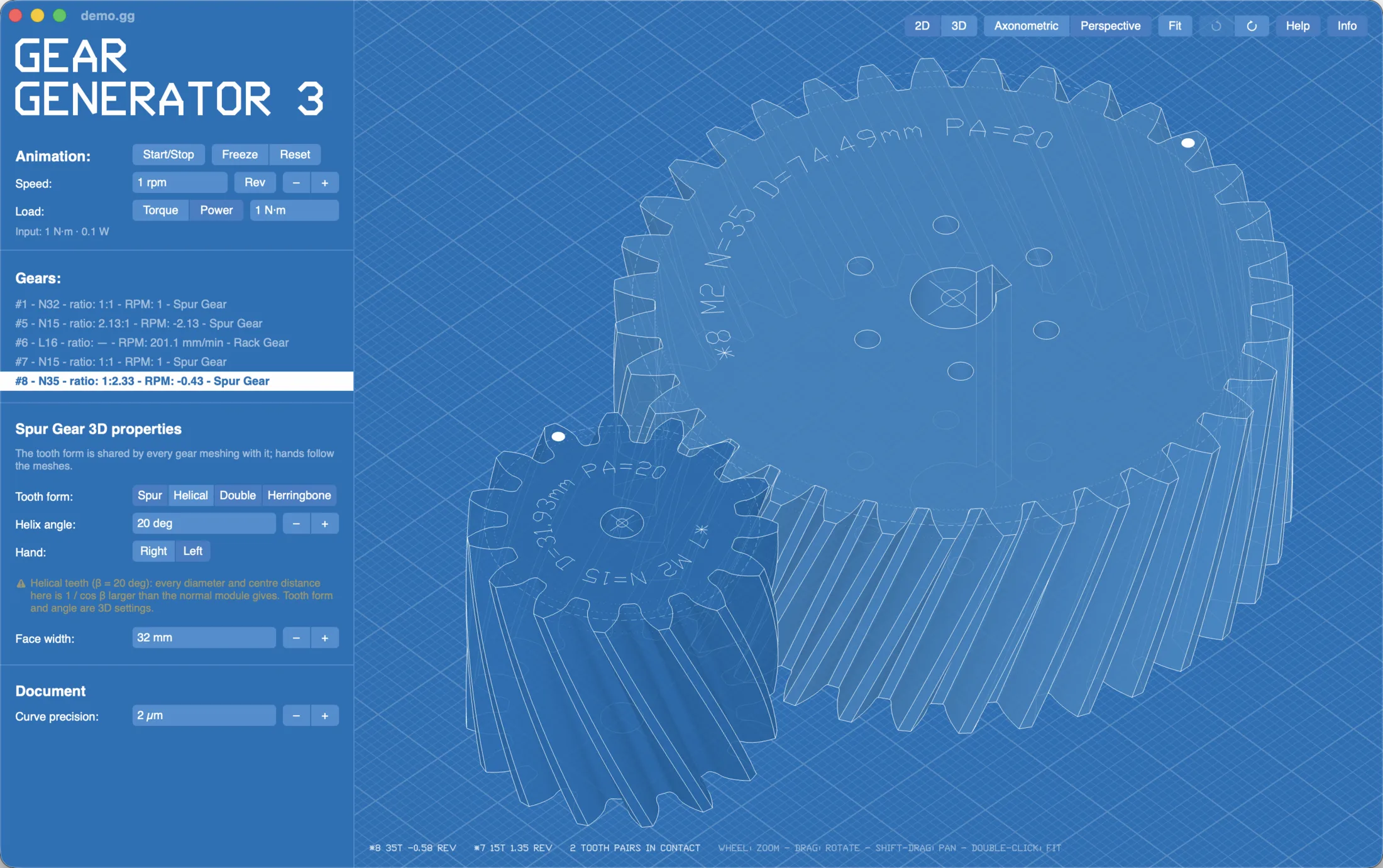This screenshot has height=868, width=1383.
Task: Set hand to Left
Action: tap(192, 551)
